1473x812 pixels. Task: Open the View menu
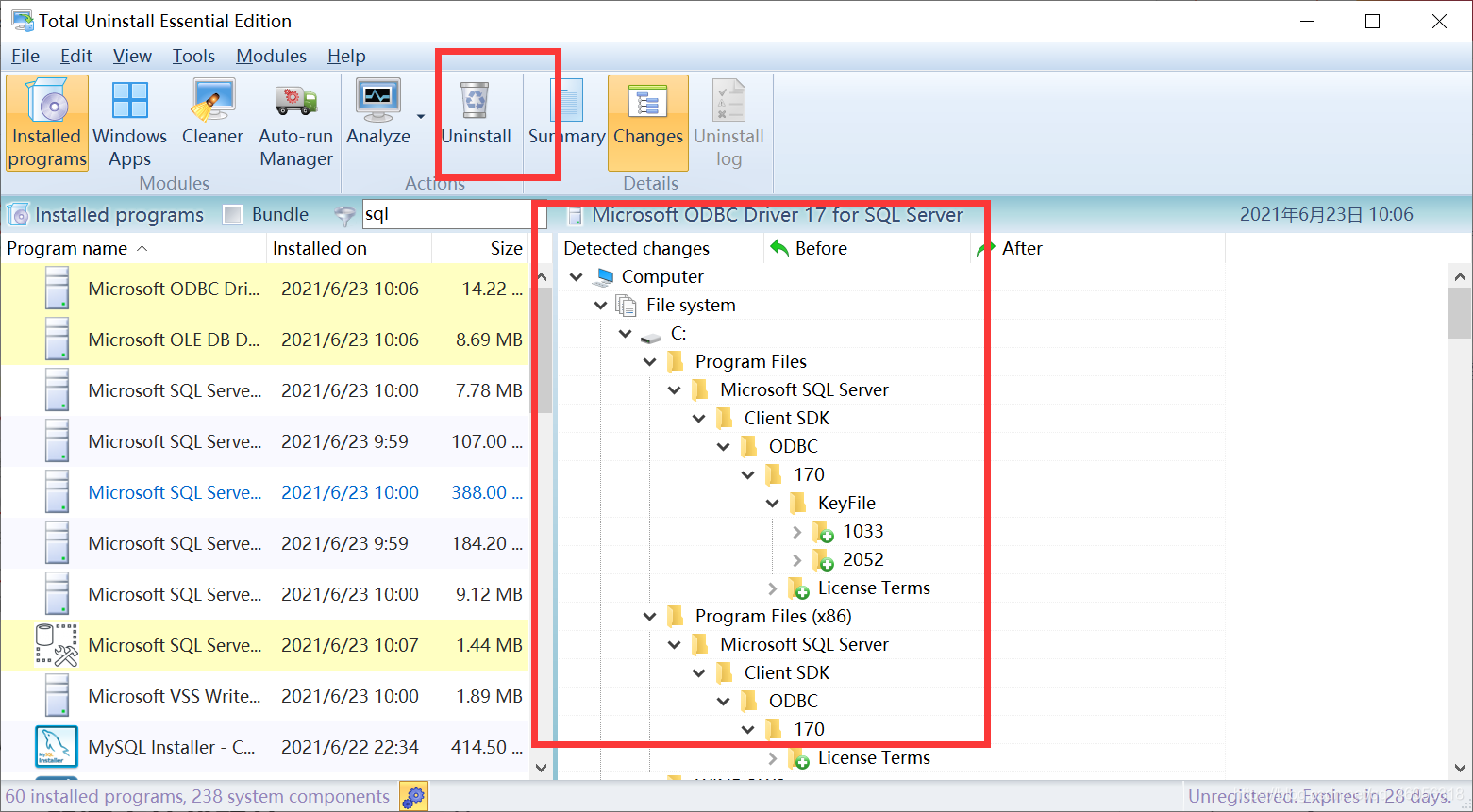tap(132, 57)
